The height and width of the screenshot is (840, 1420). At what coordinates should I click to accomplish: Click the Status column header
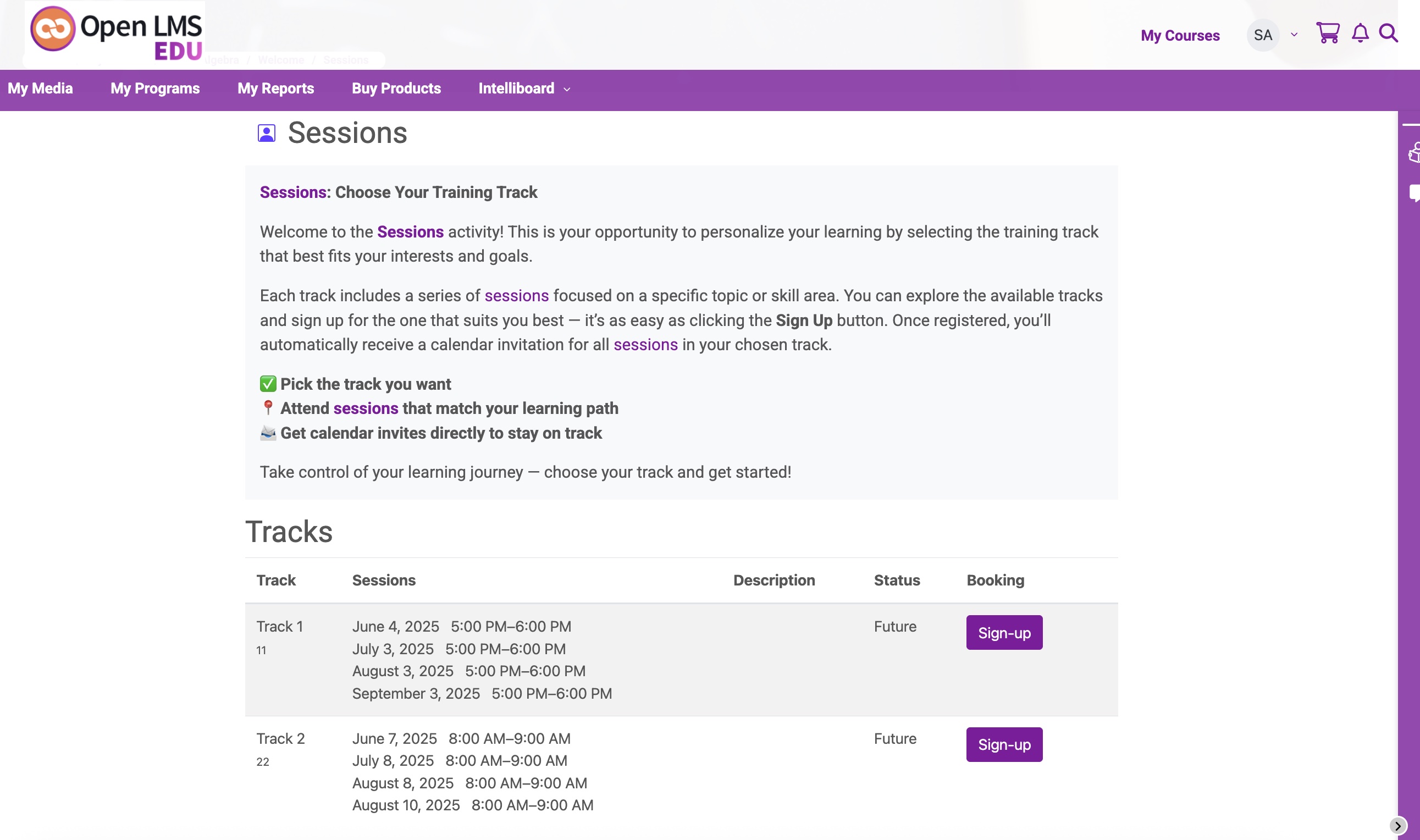tap(897, 580)
